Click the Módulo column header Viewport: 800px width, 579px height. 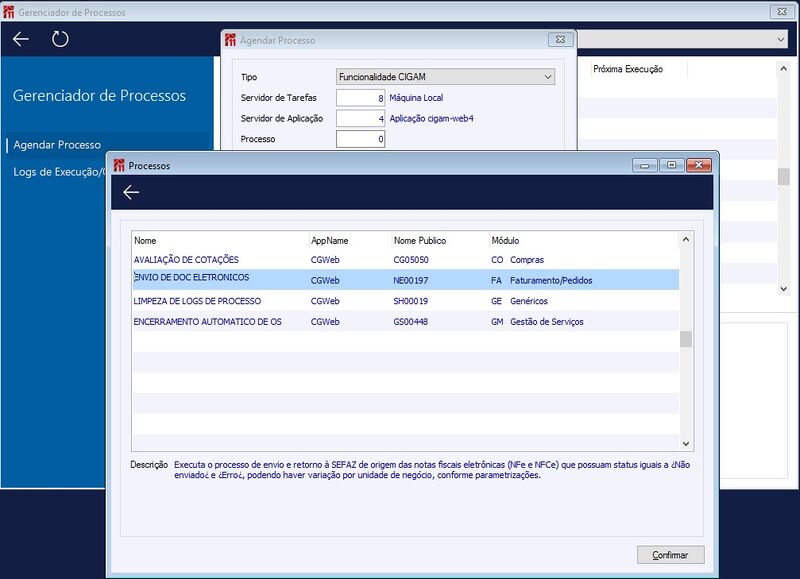pos(584,240)
